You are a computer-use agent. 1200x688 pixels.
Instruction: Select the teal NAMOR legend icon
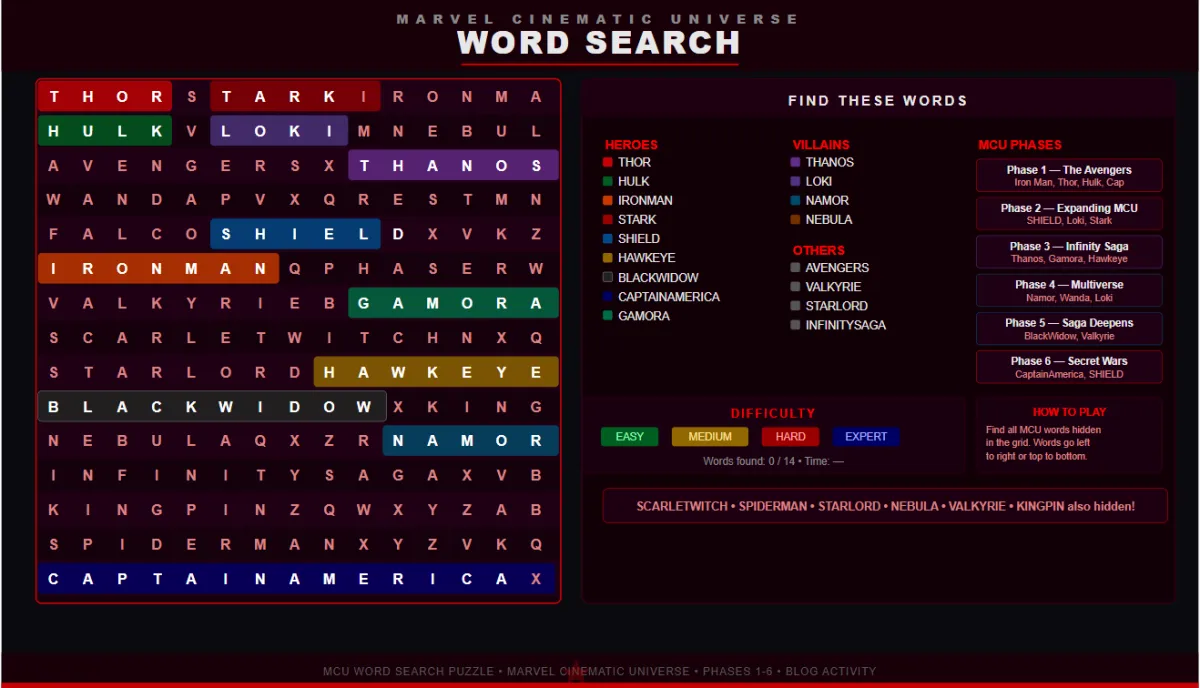click(x=796, y=200)
